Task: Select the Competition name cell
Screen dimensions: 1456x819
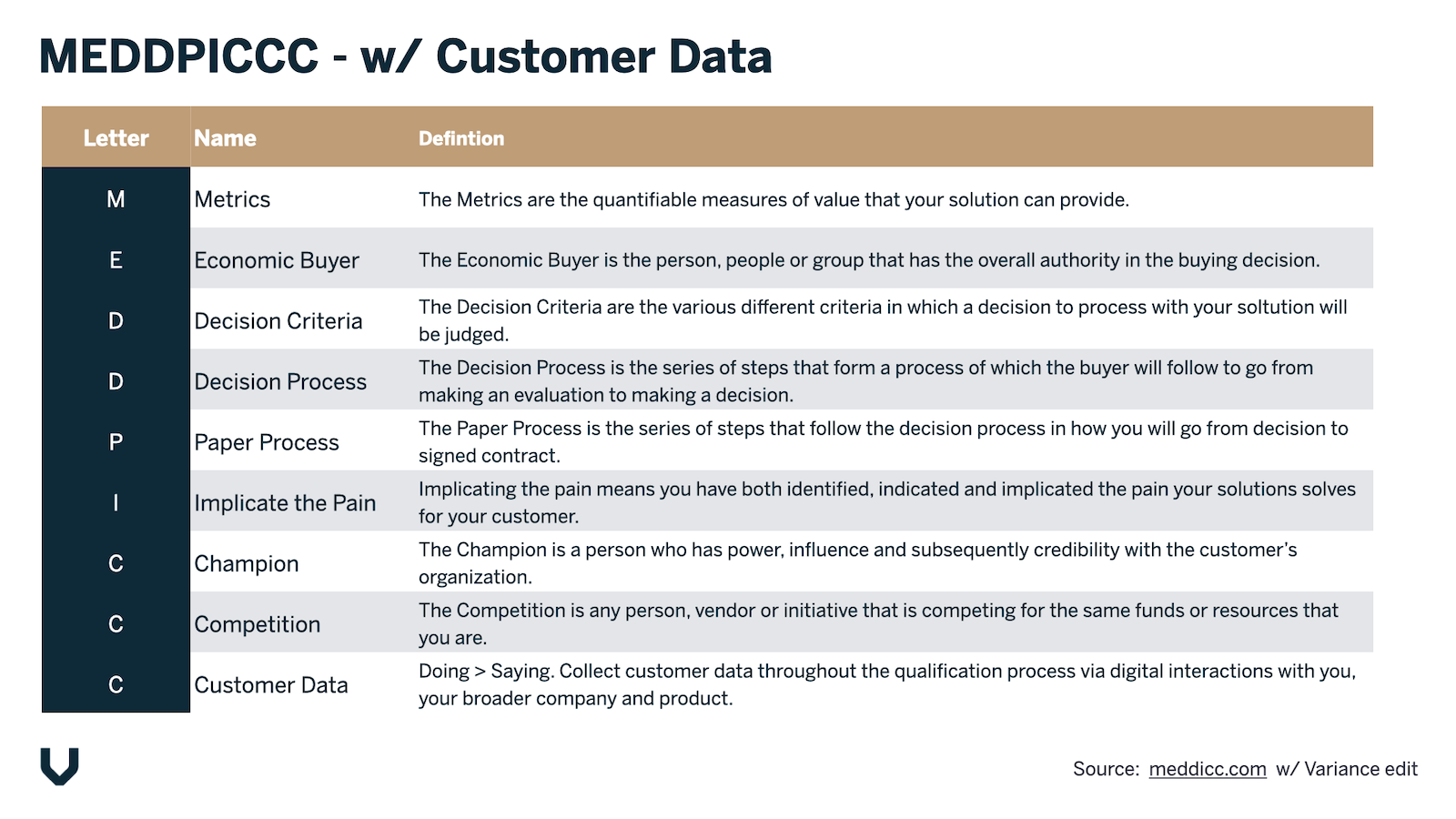Action: (x=258, y=624)
